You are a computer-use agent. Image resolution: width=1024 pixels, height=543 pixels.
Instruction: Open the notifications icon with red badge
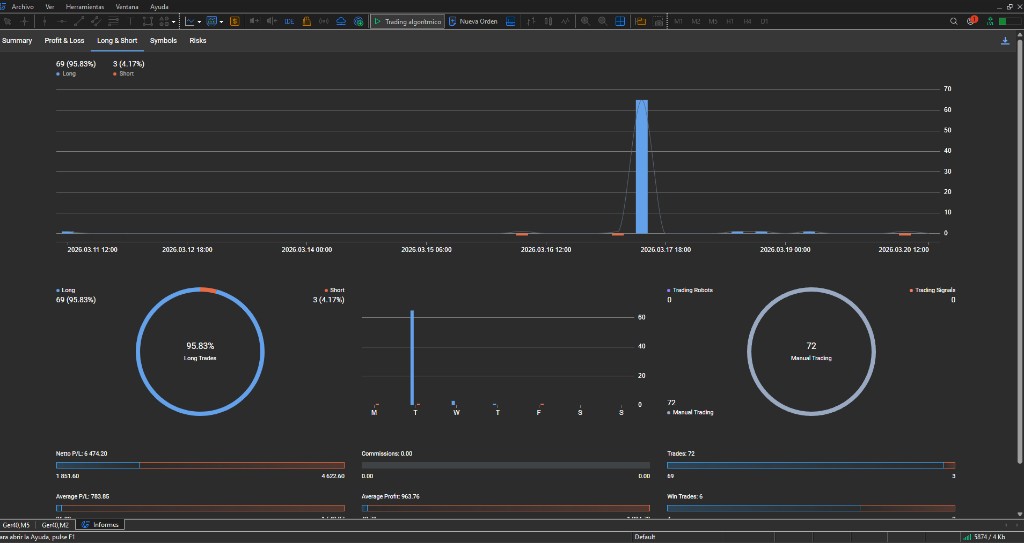pos(972,21)
